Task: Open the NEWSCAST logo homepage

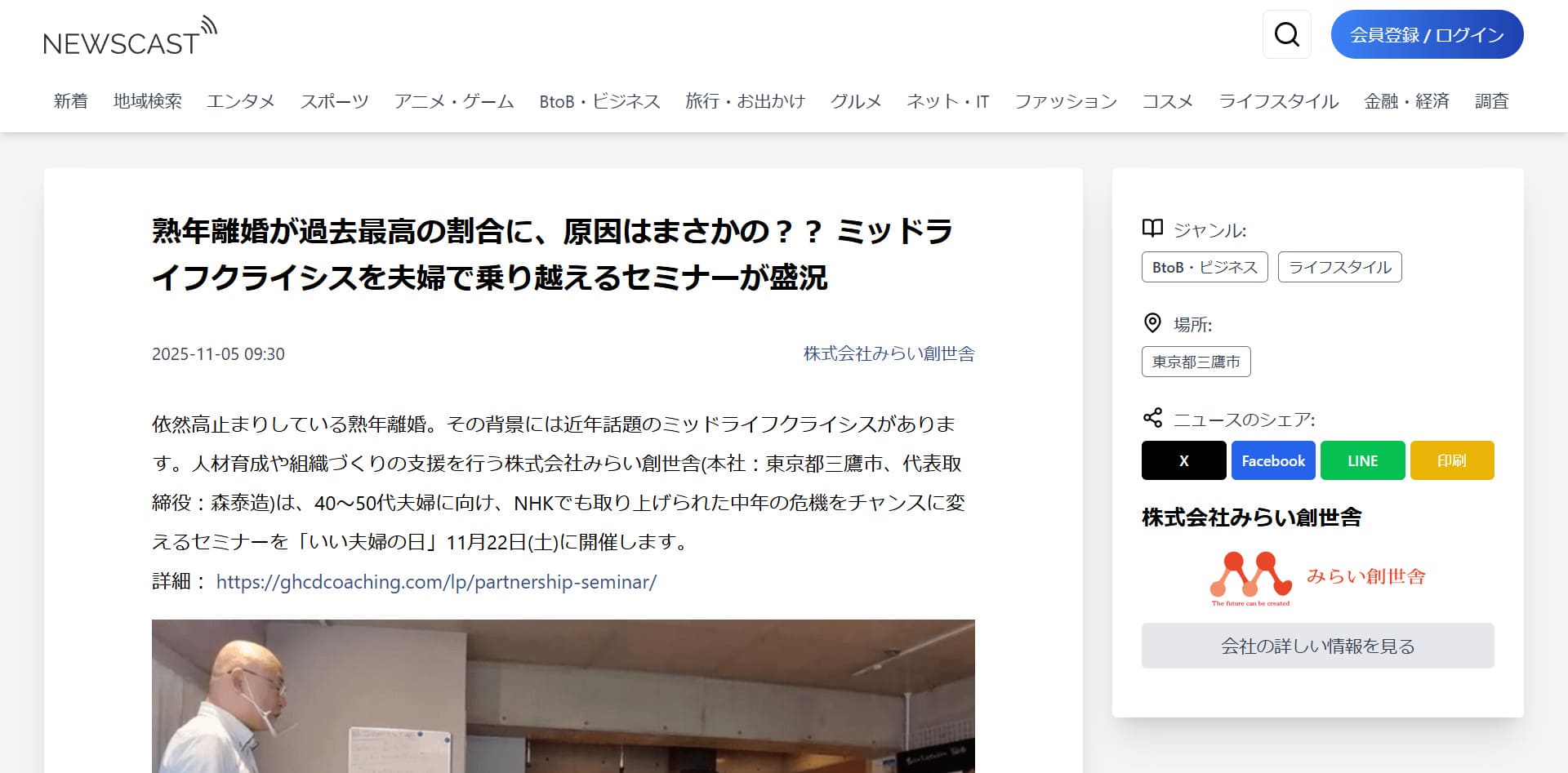Action: [129, 38]
